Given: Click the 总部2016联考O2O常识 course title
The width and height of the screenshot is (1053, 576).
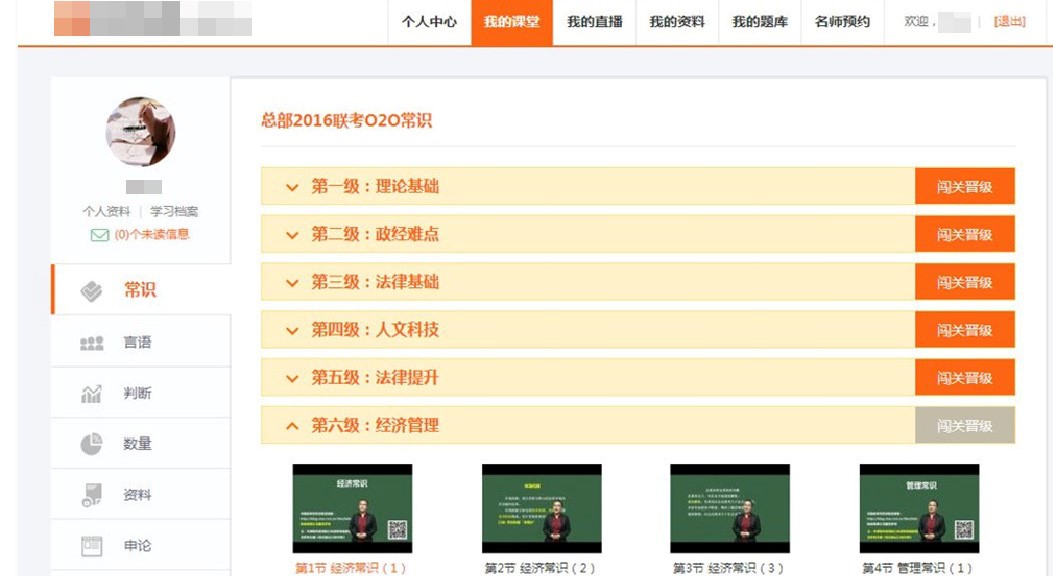Looking at the screenshot, I should 347,121.
